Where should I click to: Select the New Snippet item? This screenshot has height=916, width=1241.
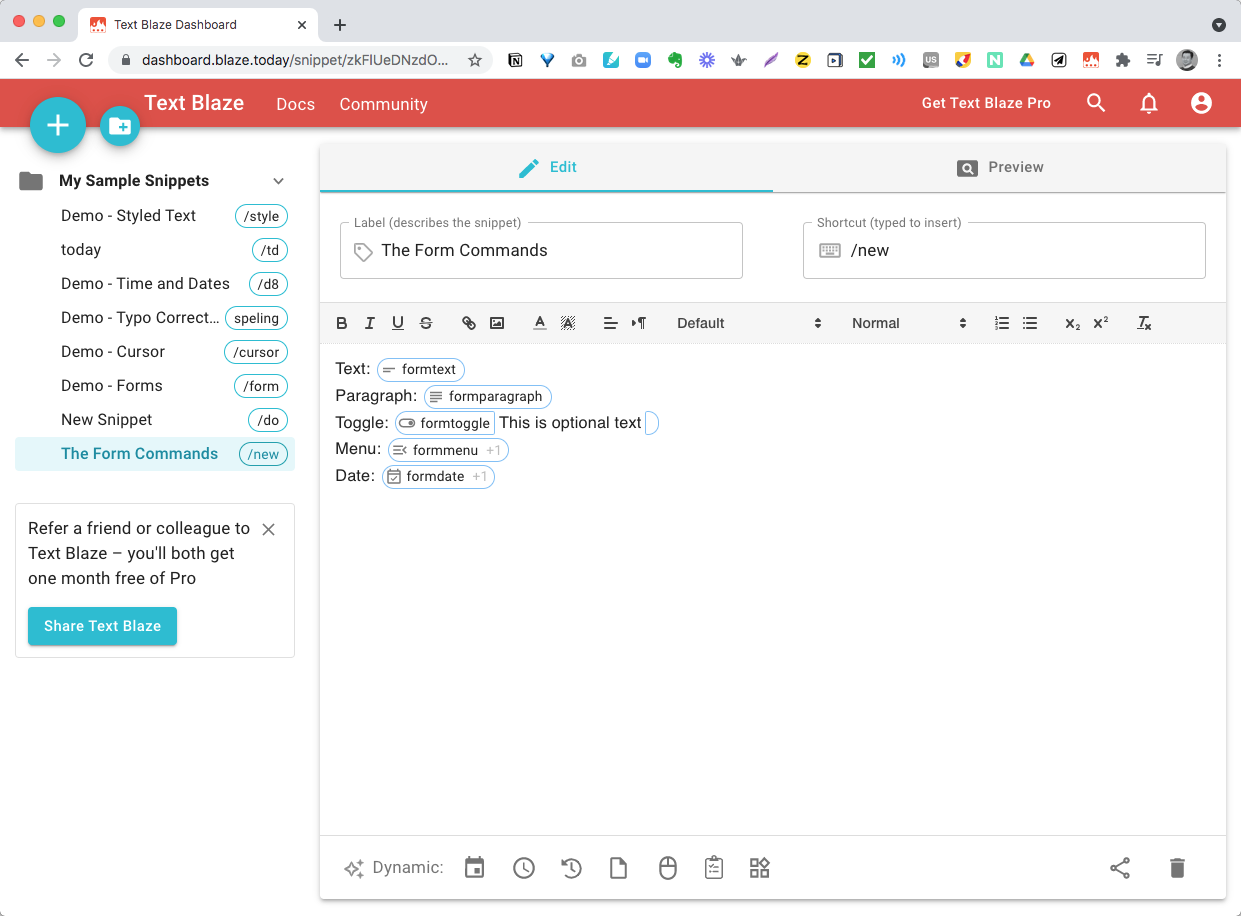(x=155, y=420)
